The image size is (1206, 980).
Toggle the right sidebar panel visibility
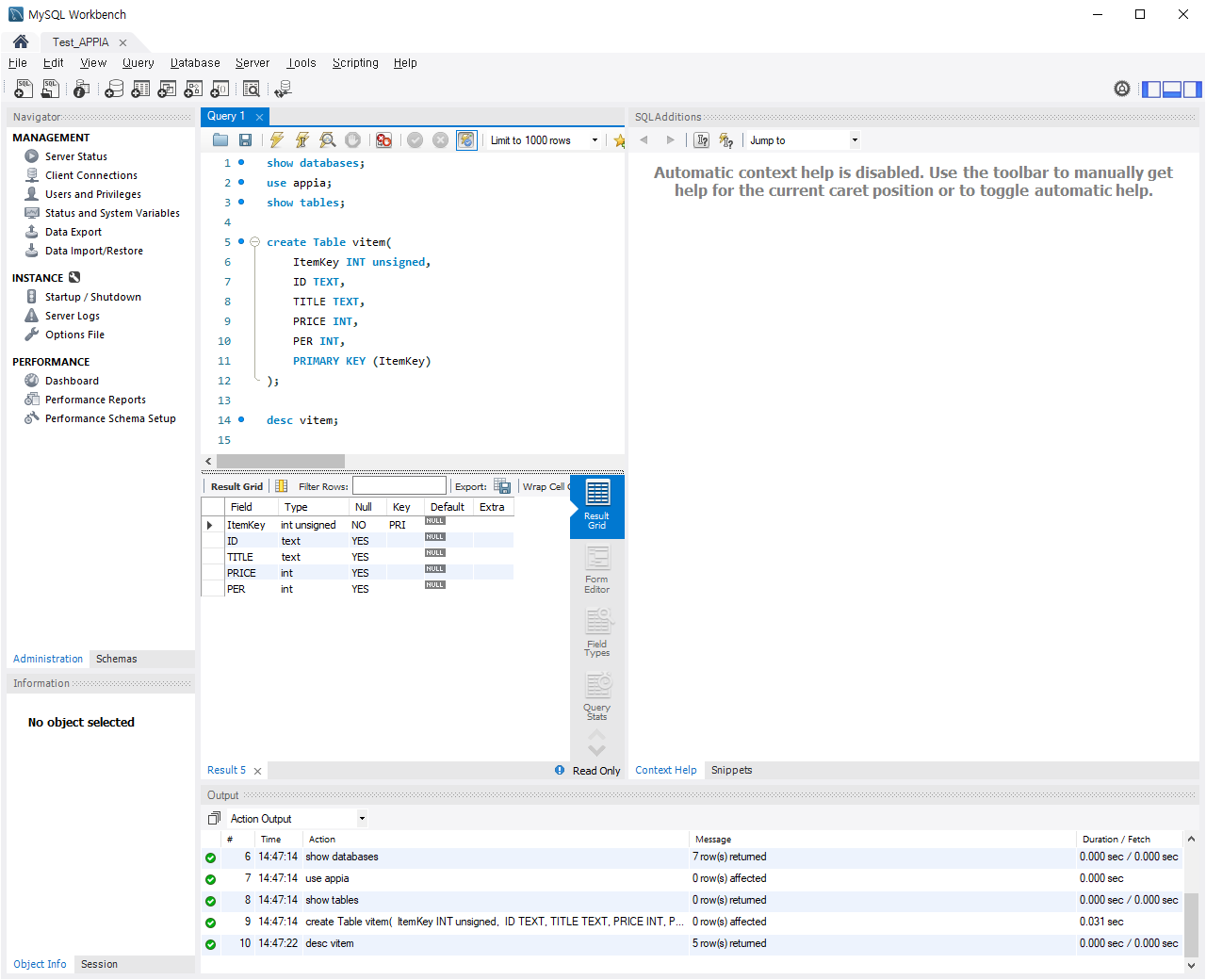(1193, 90)
